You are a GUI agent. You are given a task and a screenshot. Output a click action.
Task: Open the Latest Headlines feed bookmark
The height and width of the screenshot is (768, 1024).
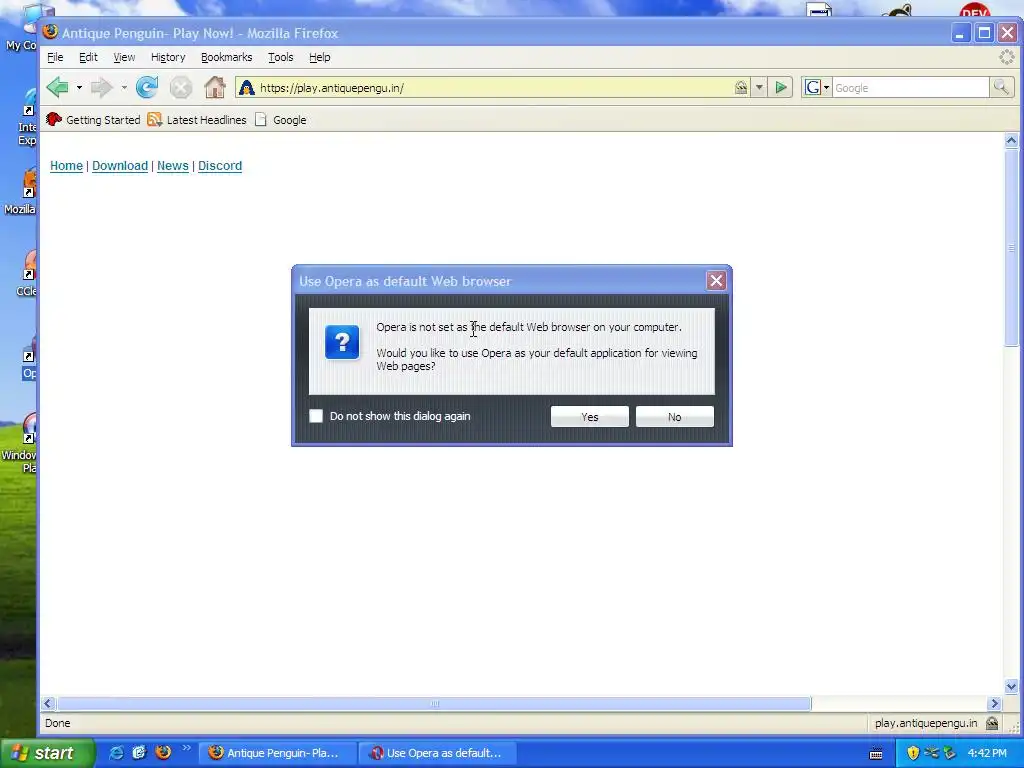coord(197,120)
